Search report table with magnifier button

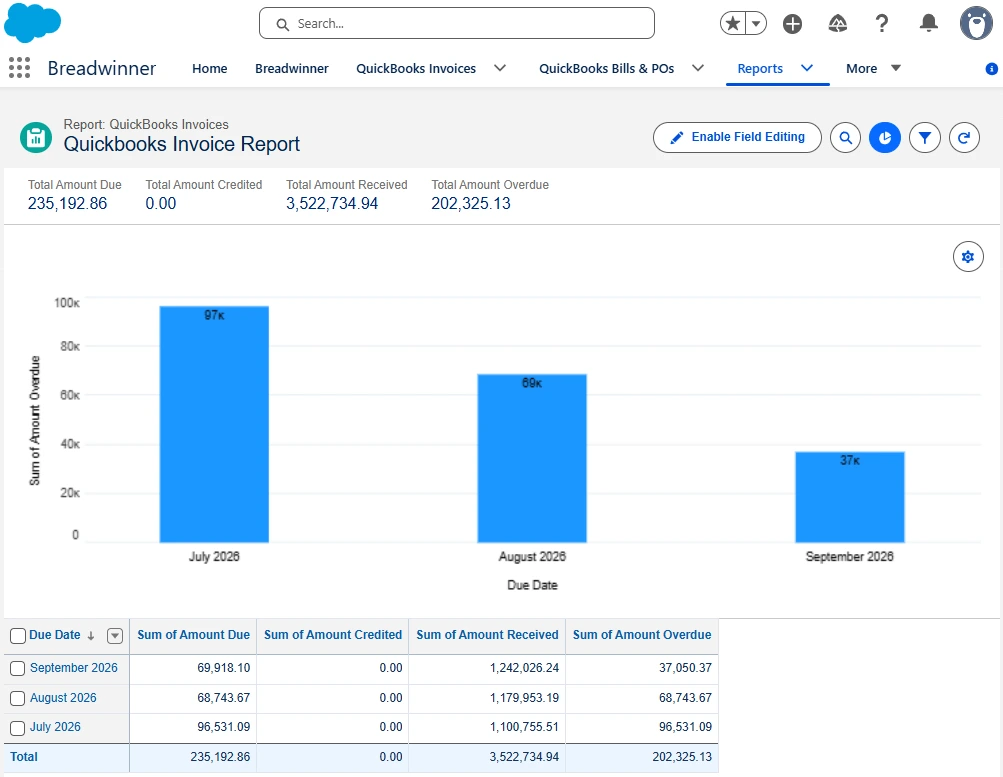(x=846, y=137)
